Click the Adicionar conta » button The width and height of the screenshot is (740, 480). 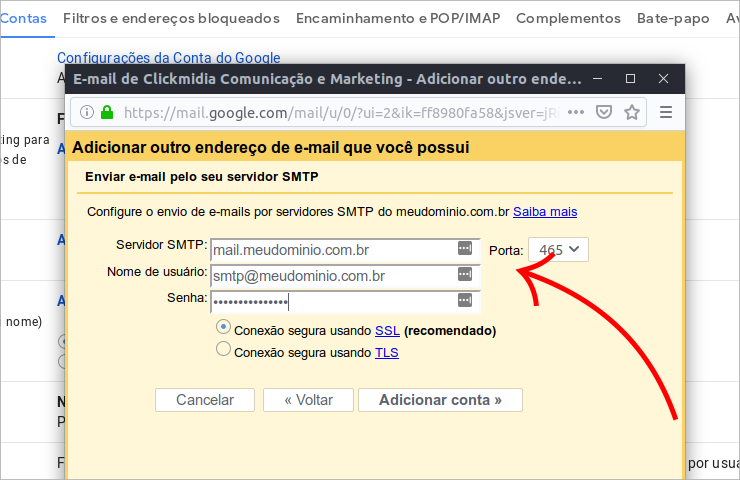440,400
